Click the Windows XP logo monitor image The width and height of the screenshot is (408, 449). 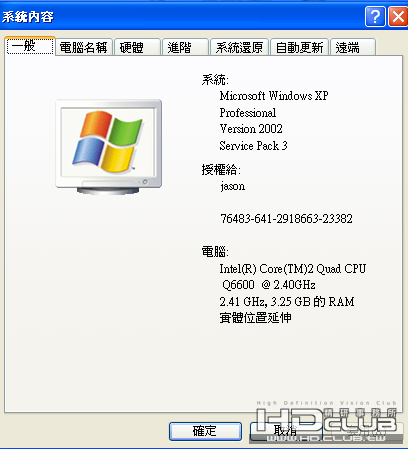(x=109, y=147)
